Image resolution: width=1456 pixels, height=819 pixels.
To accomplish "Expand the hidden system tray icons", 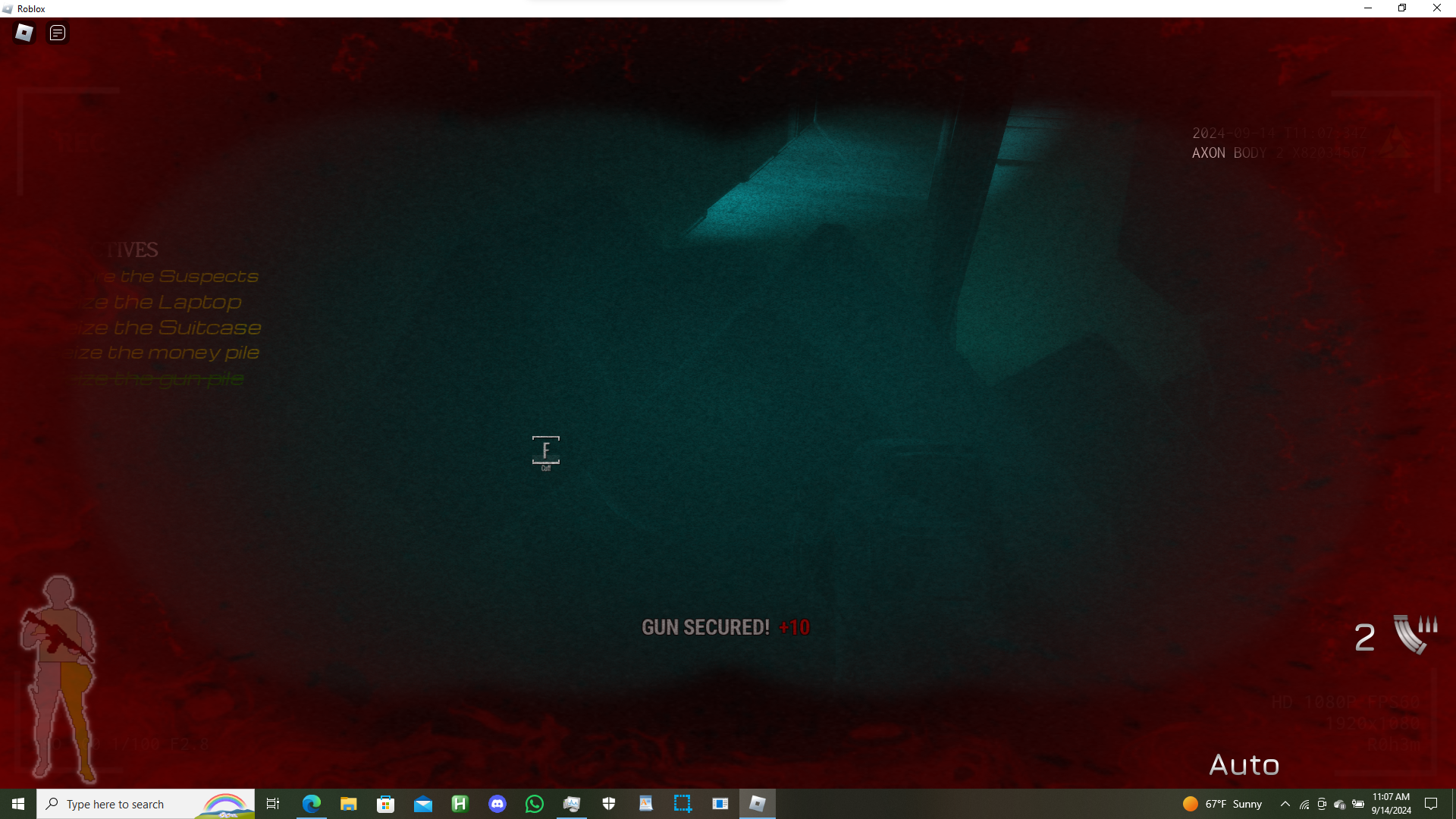I will pyautogui.click(x=1285, y=804).
